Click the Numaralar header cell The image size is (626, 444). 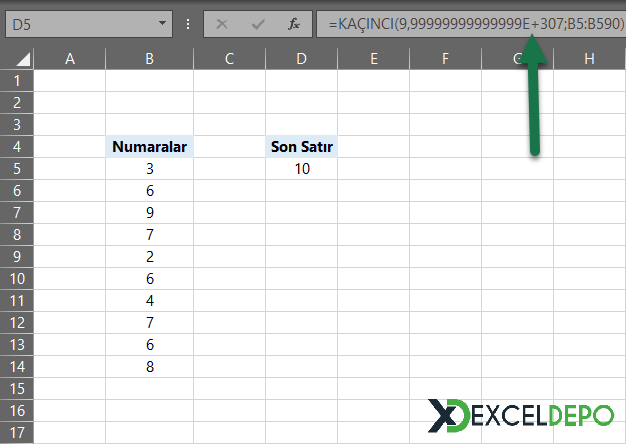tap(150, 147)
